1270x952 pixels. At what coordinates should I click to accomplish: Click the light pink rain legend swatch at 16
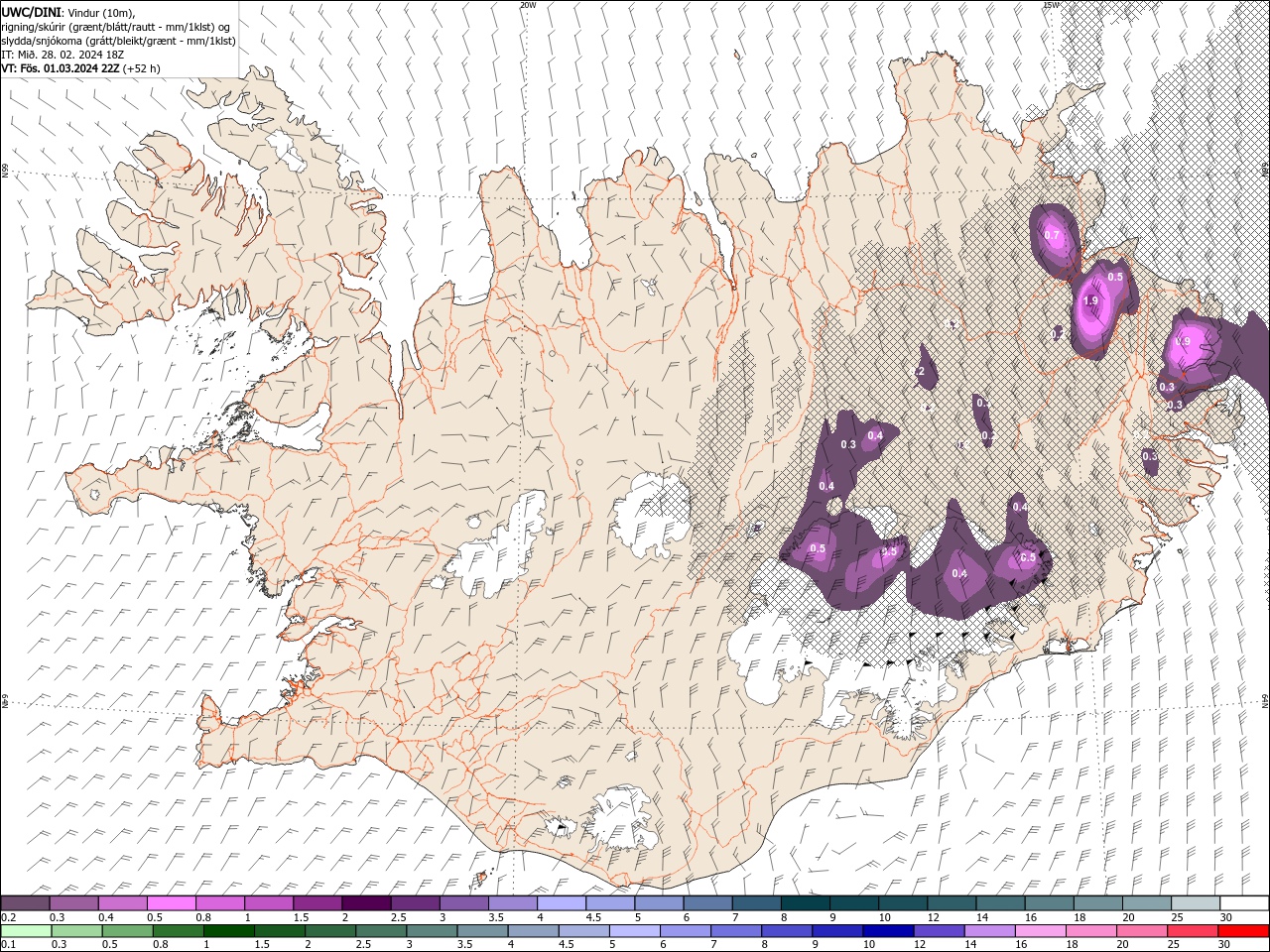pyautogui.click(x=1041, y=931)
